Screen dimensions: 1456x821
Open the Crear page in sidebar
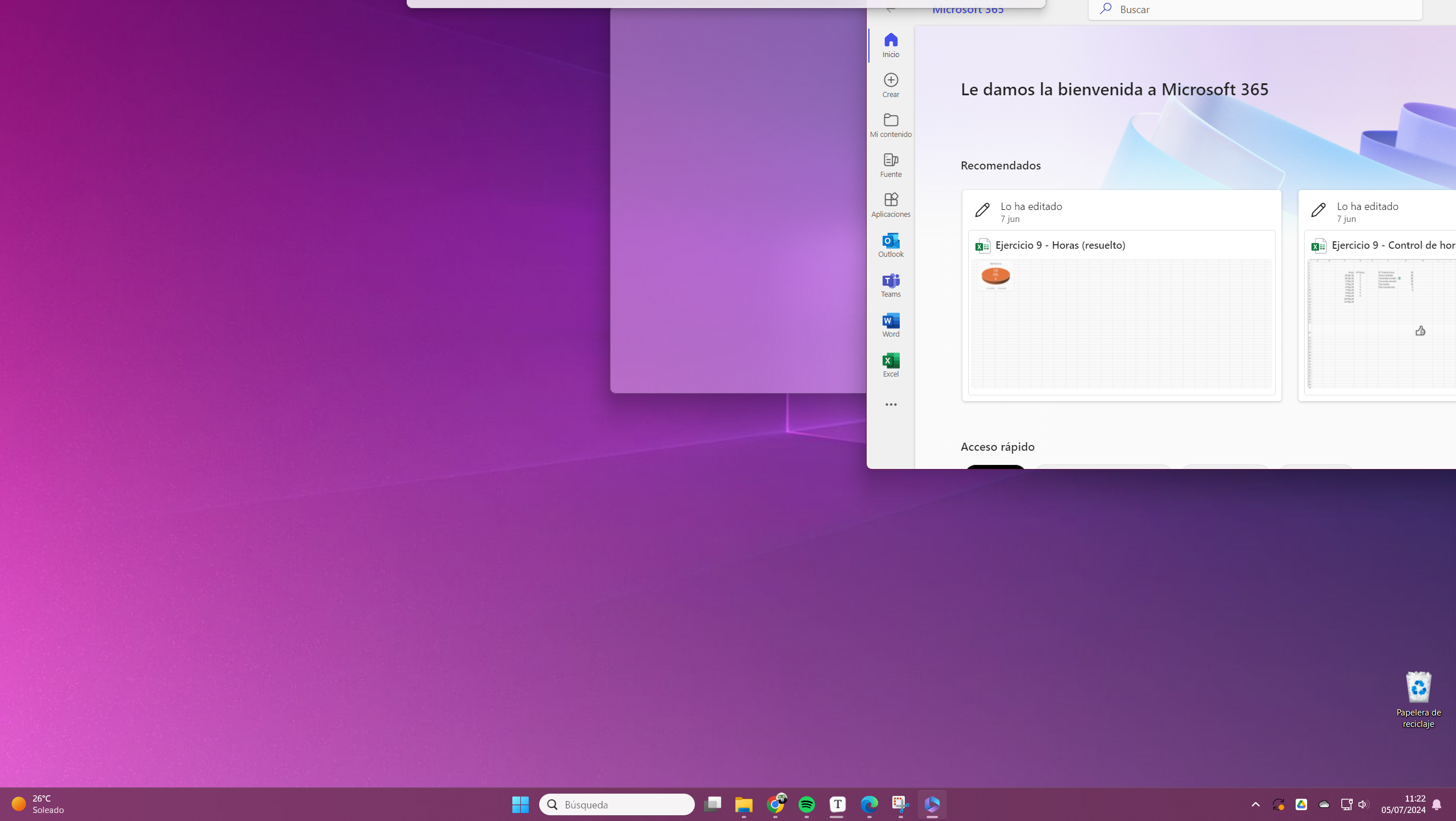click(891, 84)
